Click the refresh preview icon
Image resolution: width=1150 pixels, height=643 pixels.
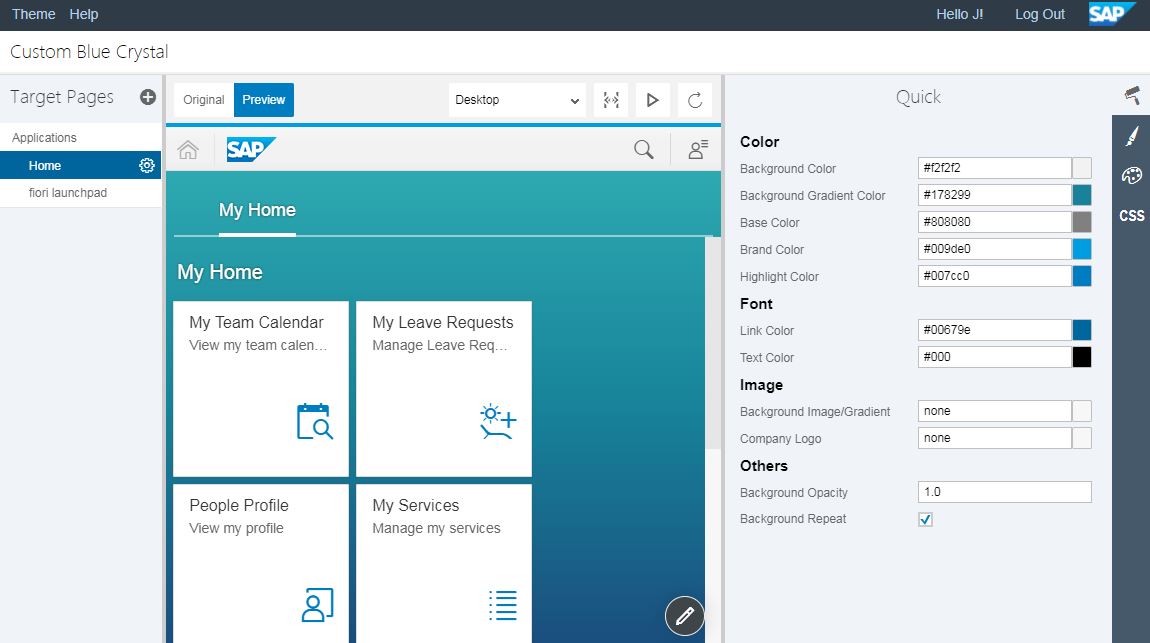tap(694, 99)
